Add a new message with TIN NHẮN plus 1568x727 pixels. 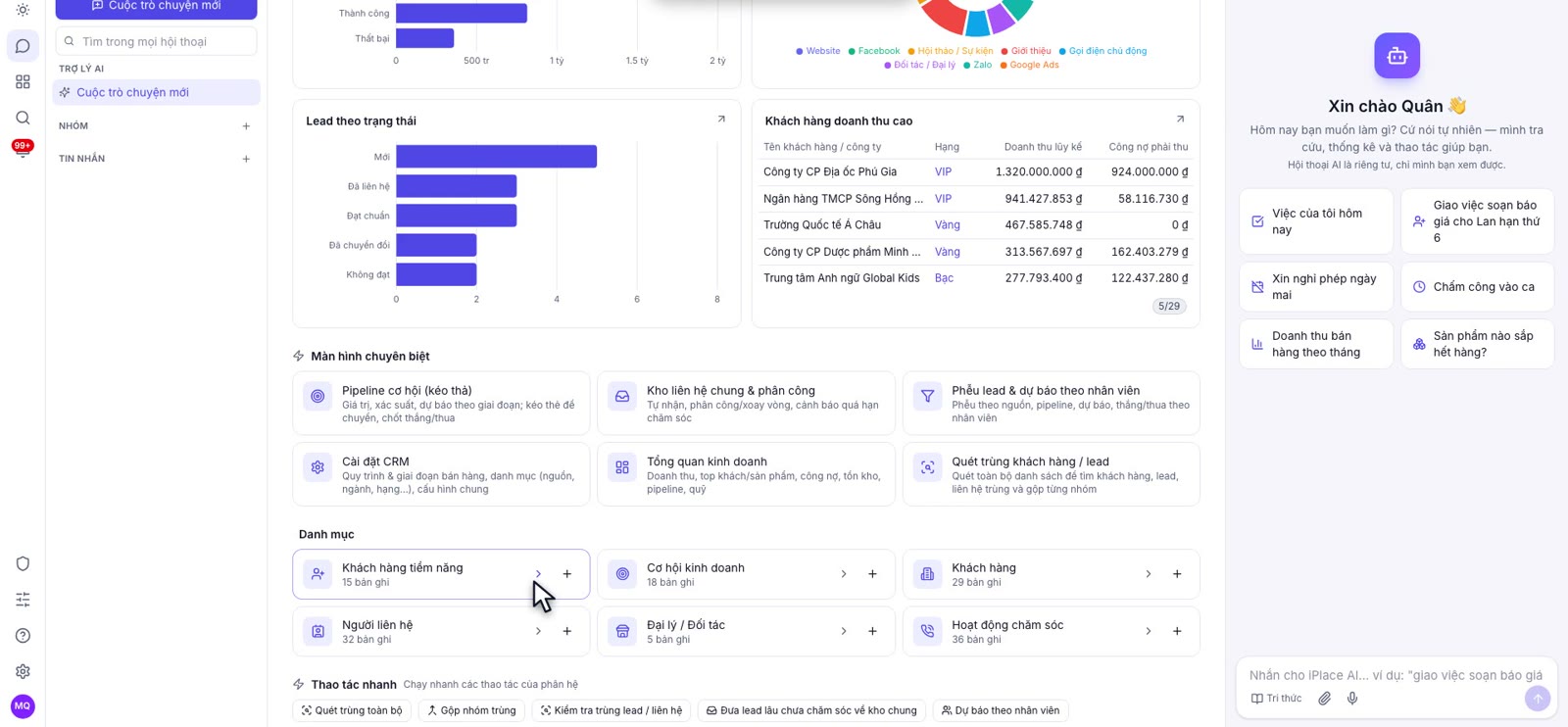point(246,159)
